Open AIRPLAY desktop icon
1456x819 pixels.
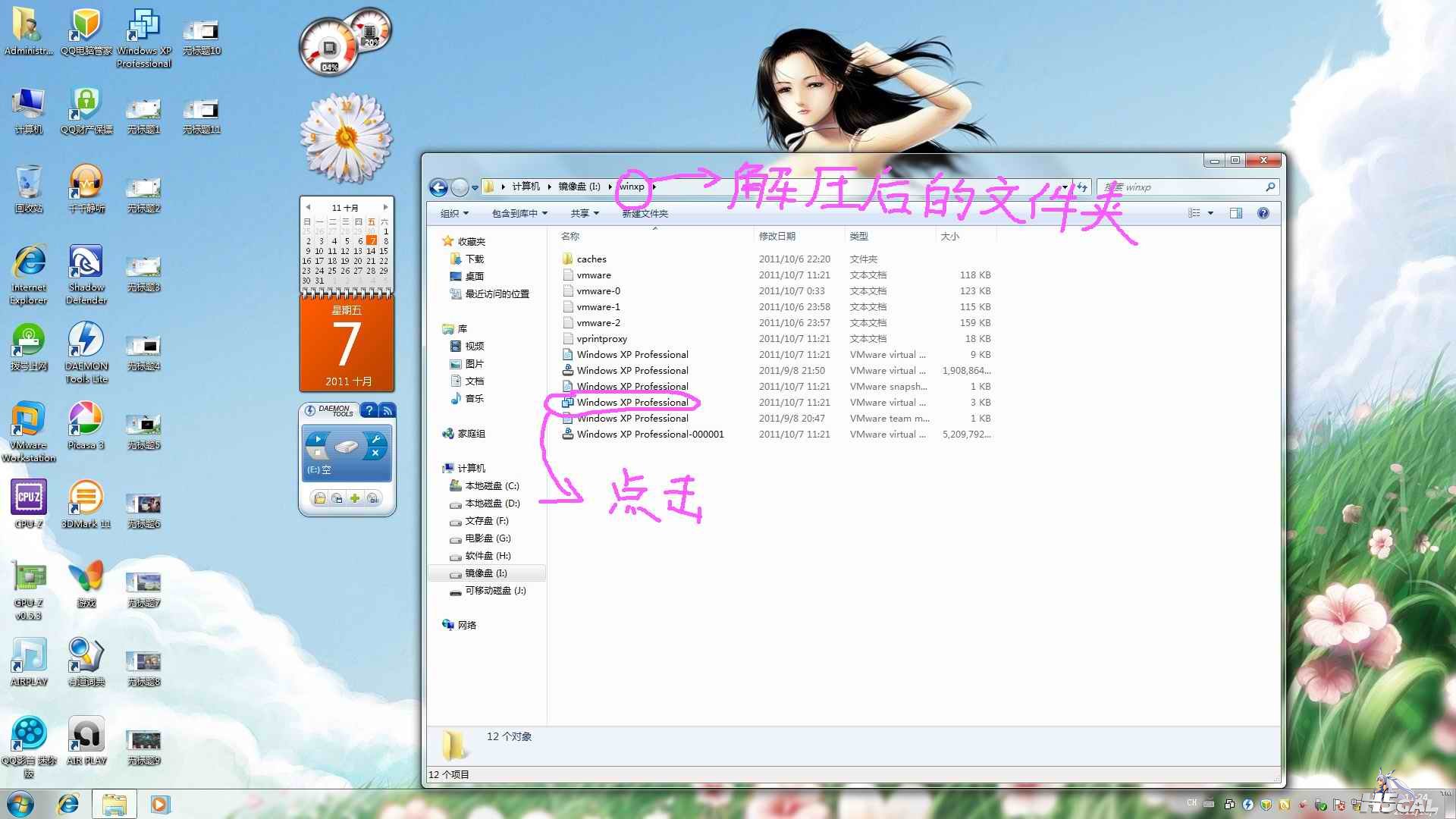pos(29,662)
